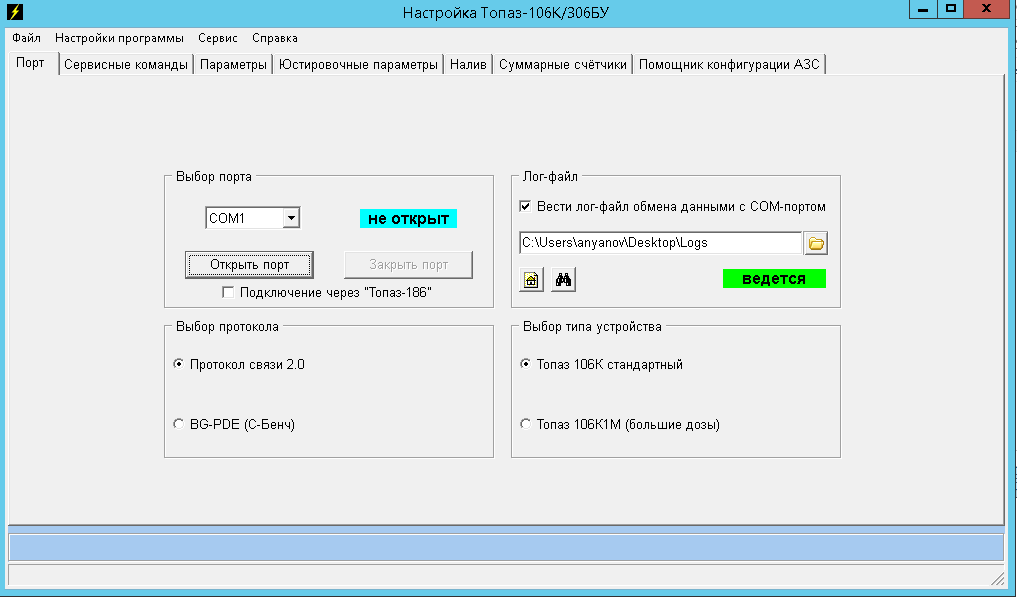Minimize the Настройка Топаз-106К window
1017x597 pixels.
pyautogui.click(x=923, y=9)
